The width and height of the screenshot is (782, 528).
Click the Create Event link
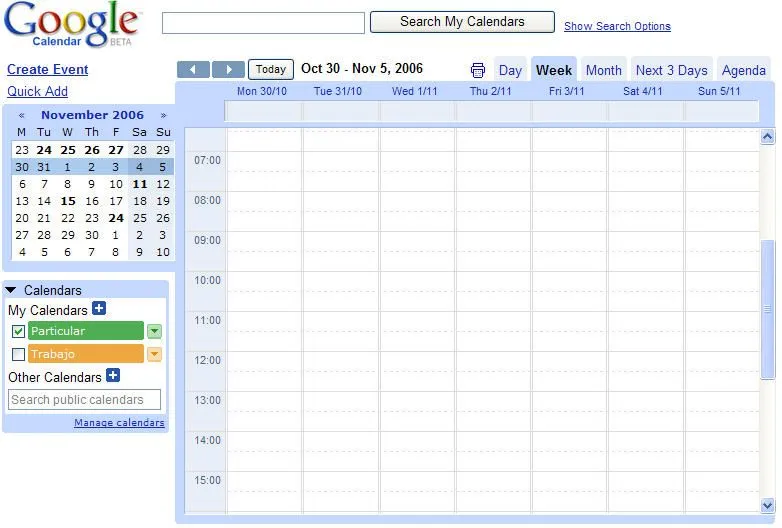47,69
